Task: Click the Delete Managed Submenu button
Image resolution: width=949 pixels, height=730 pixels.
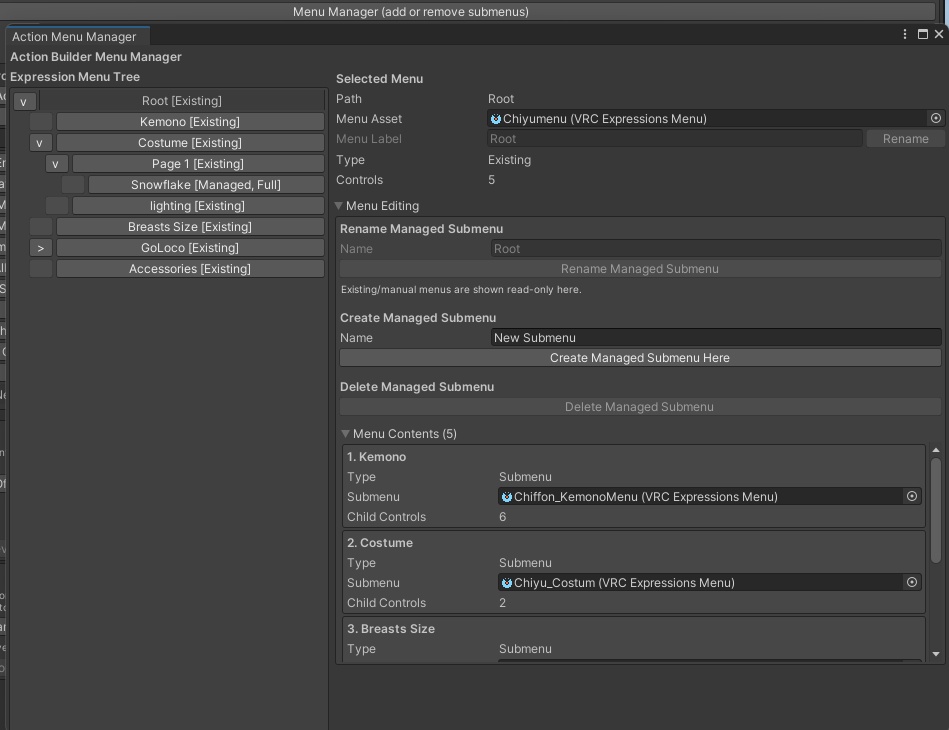Action: tap(640, 407)
